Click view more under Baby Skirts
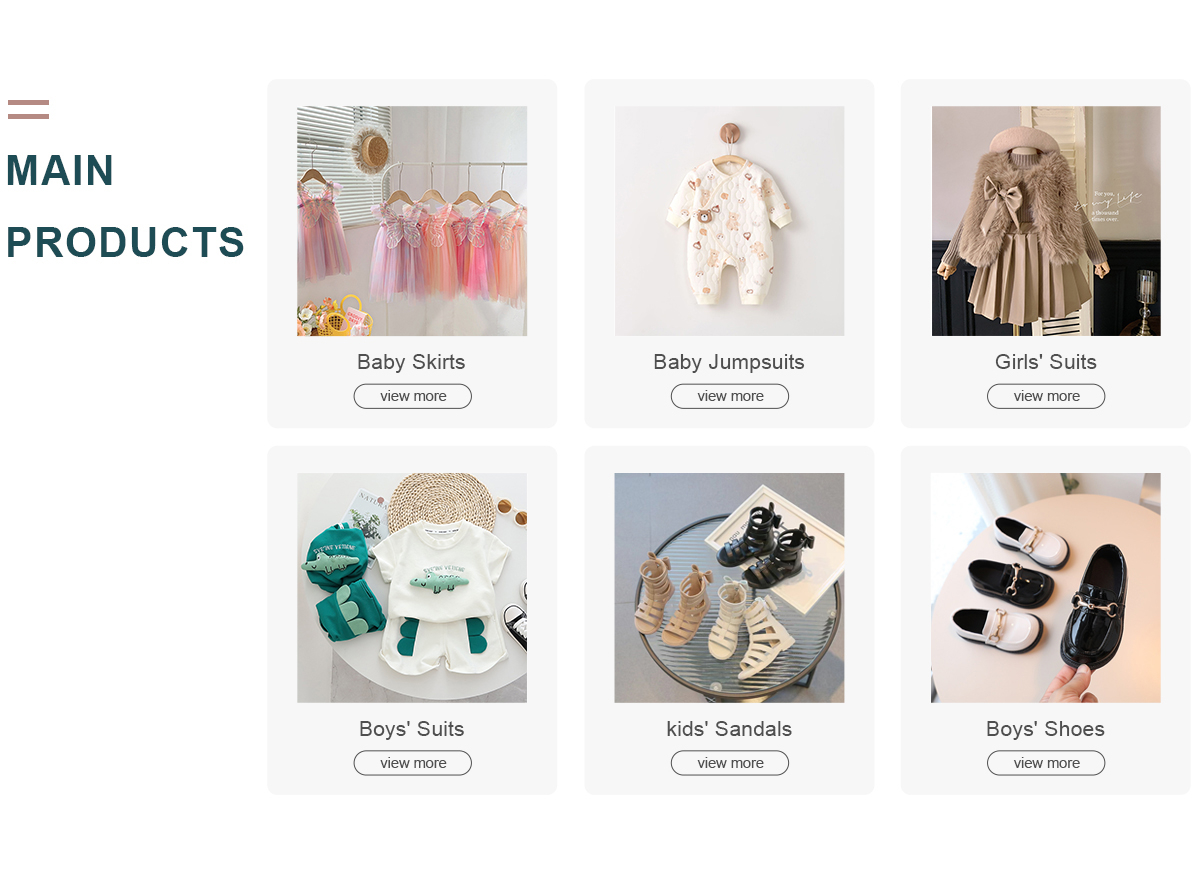The width and height of the screenshot is (1200, 869). 412,396
